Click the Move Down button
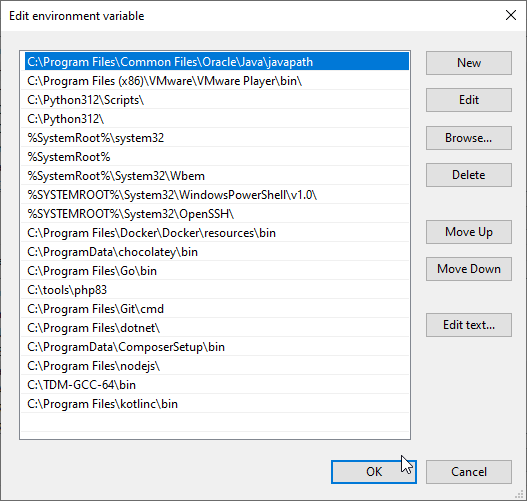The image size is (527, 501). 469,269
